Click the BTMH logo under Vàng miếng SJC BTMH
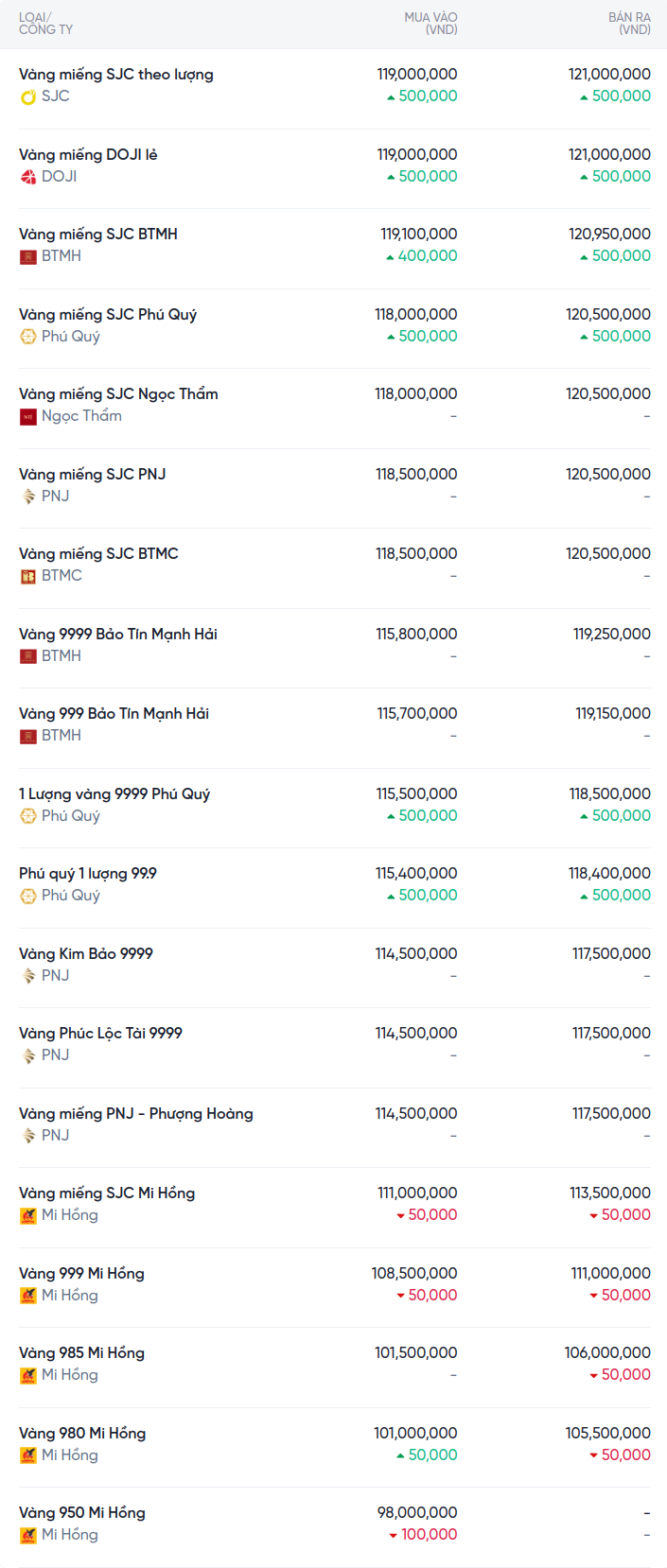This screenshot has width=667, height=1568. tap(28, 256)
